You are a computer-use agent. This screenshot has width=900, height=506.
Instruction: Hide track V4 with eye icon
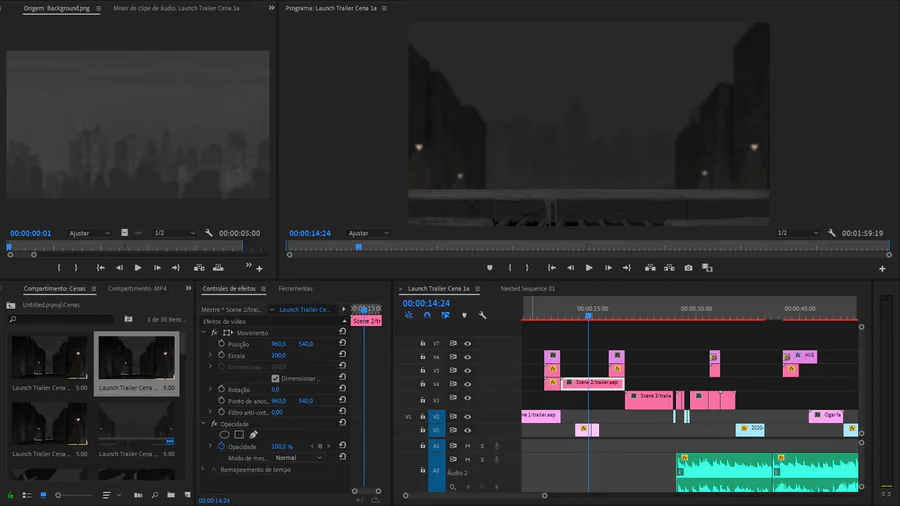(x=468, y=384)
